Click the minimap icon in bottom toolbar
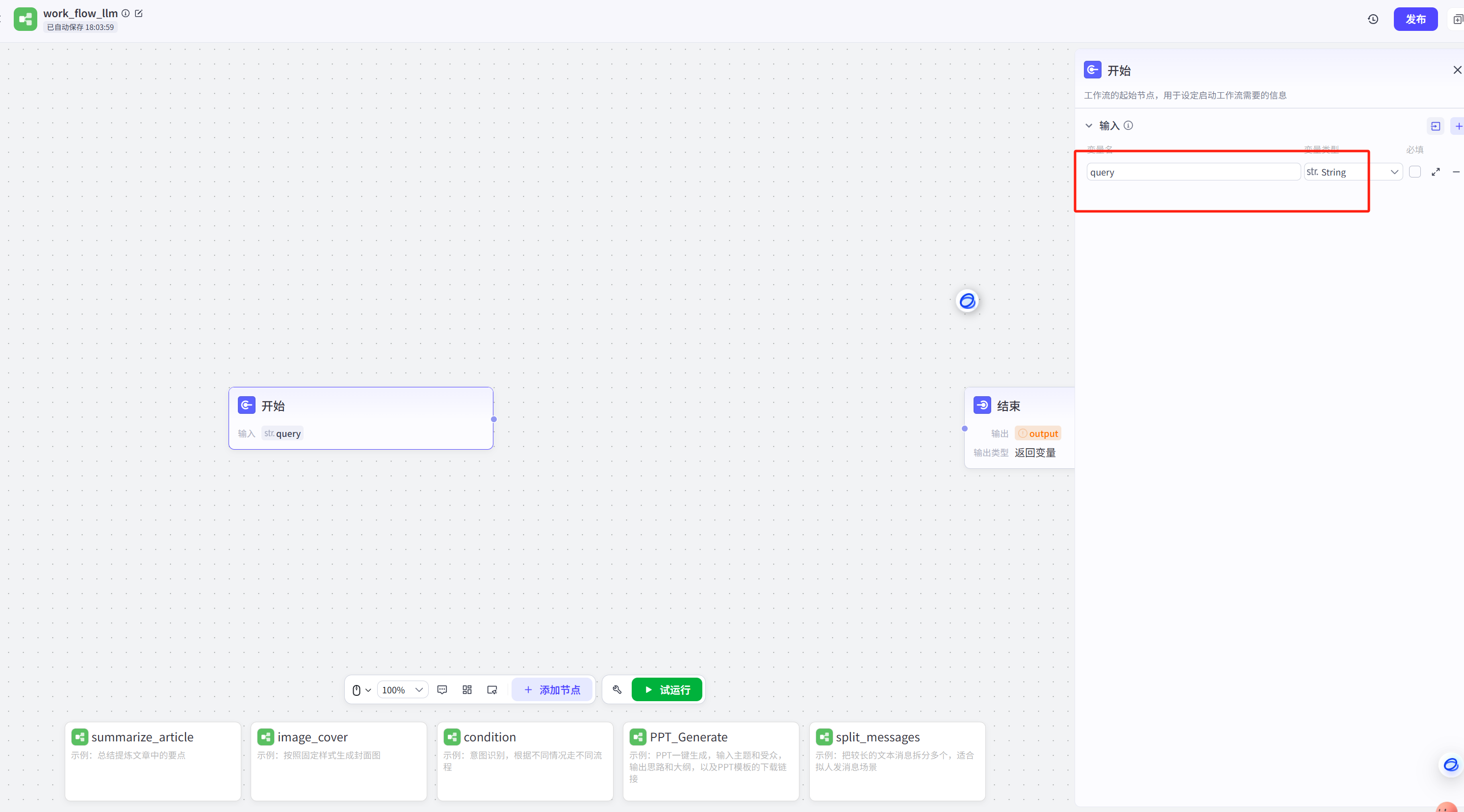Screen dimensions: 1464x812 (x=492, y=689)
